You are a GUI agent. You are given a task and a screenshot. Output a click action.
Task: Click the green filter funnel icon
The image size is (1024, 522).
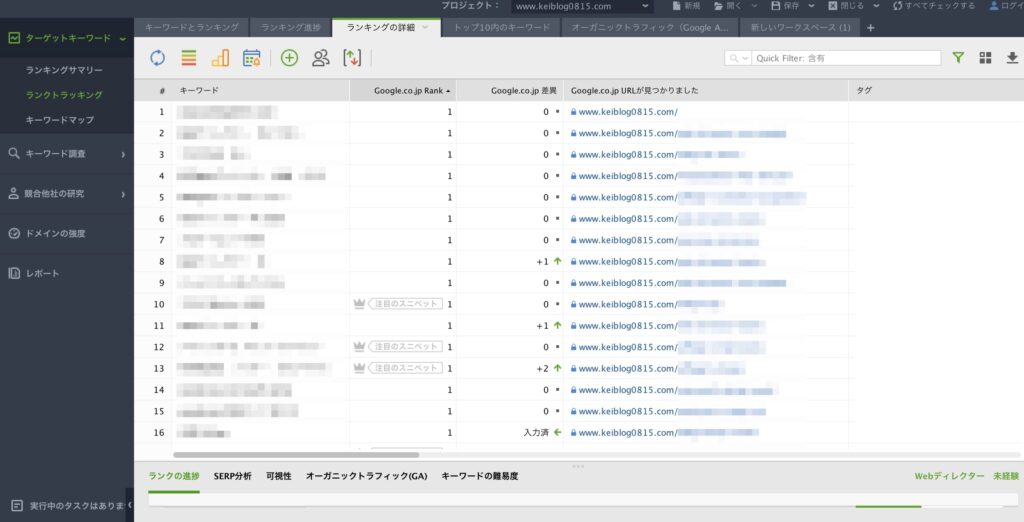click(958, 57)
